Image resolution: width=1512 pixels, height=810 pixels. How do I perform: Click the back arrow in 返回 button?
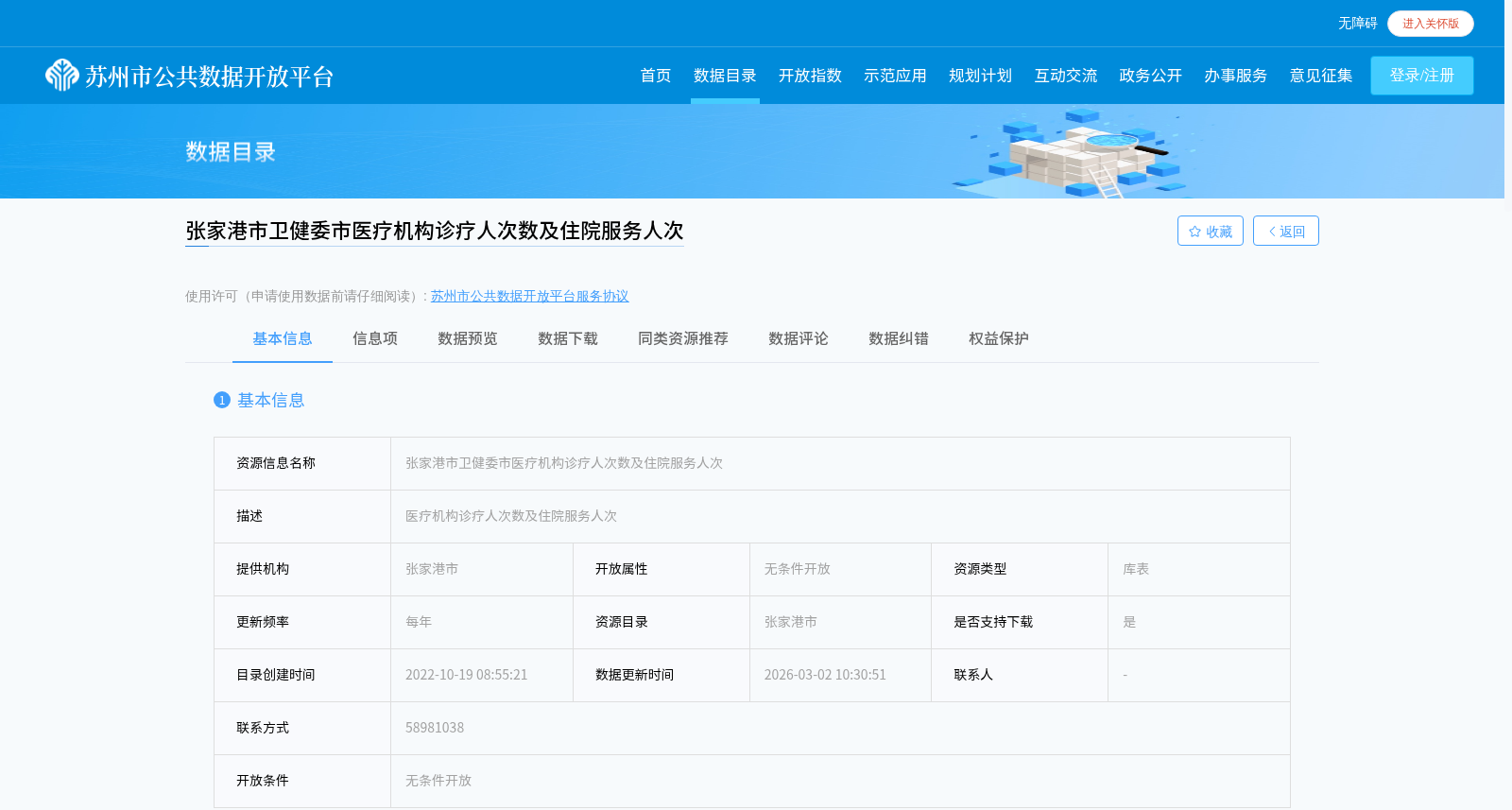tap(1272, 232)
